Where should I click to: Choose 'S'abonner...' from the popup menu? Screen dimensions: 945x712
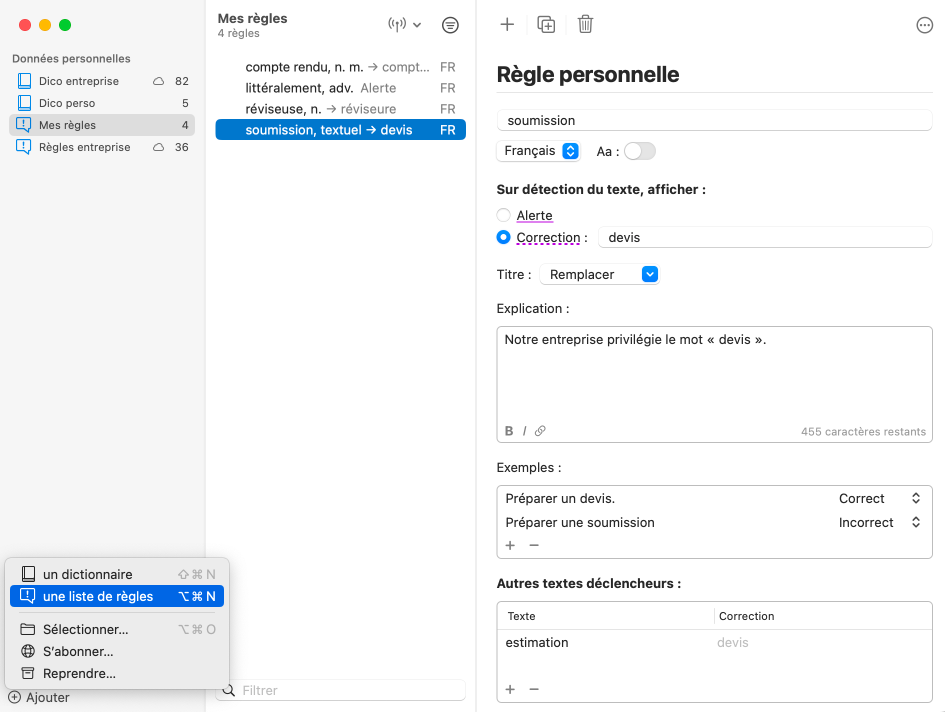(x=78, y=651)
